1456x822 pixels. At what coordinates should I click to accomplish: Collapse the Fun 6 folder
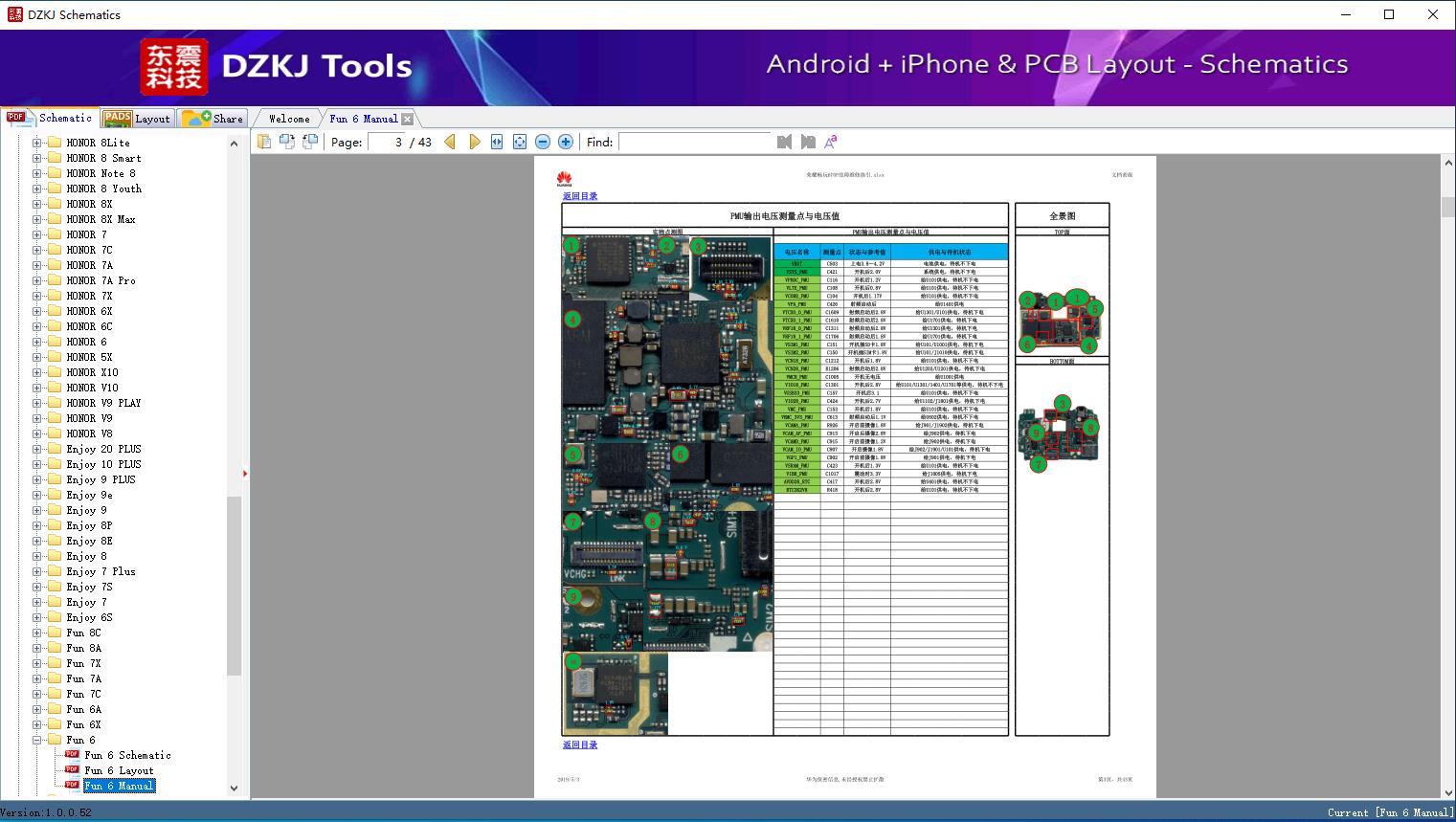tap(37, 740)
